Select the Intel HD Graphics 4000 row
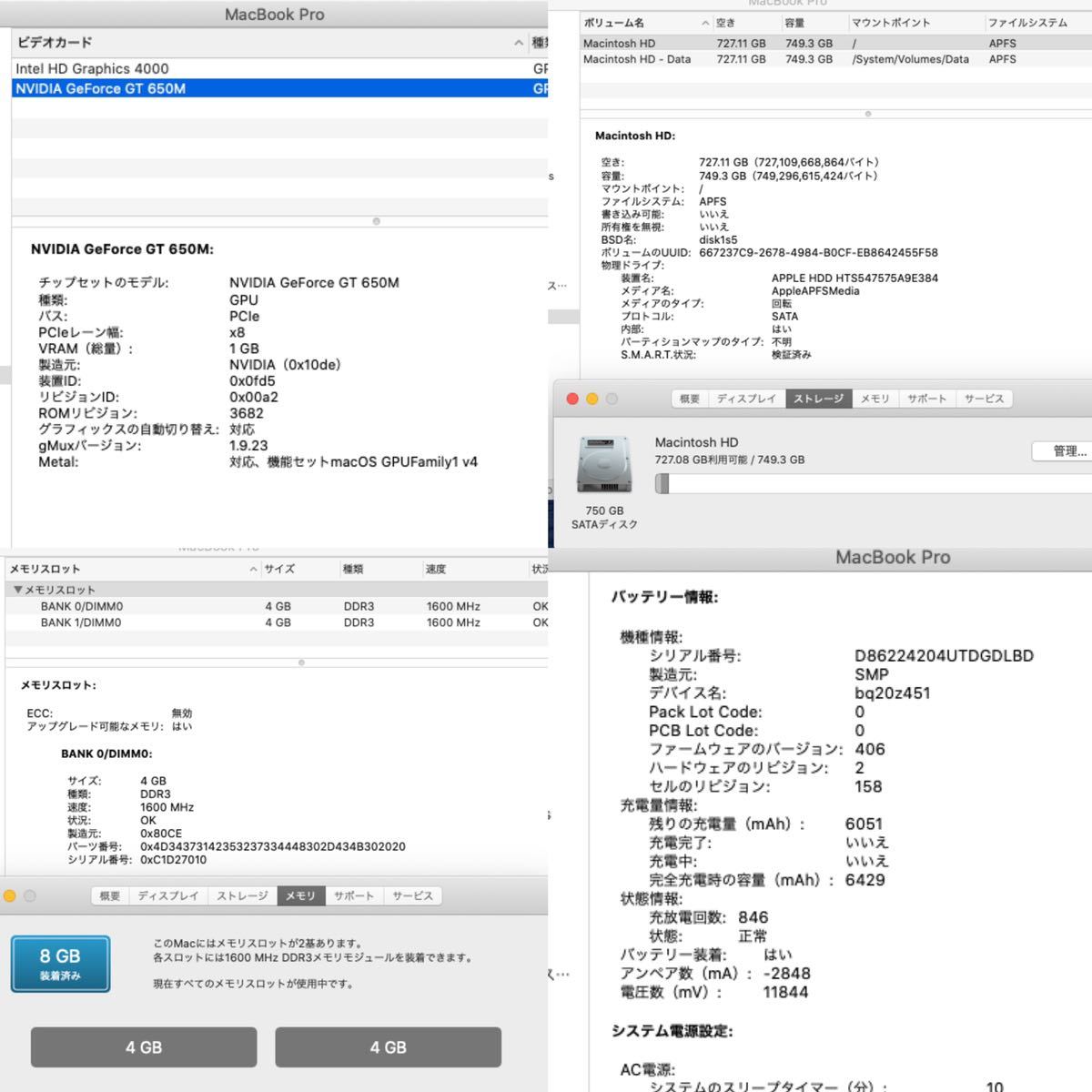 (x=279, y=68)
